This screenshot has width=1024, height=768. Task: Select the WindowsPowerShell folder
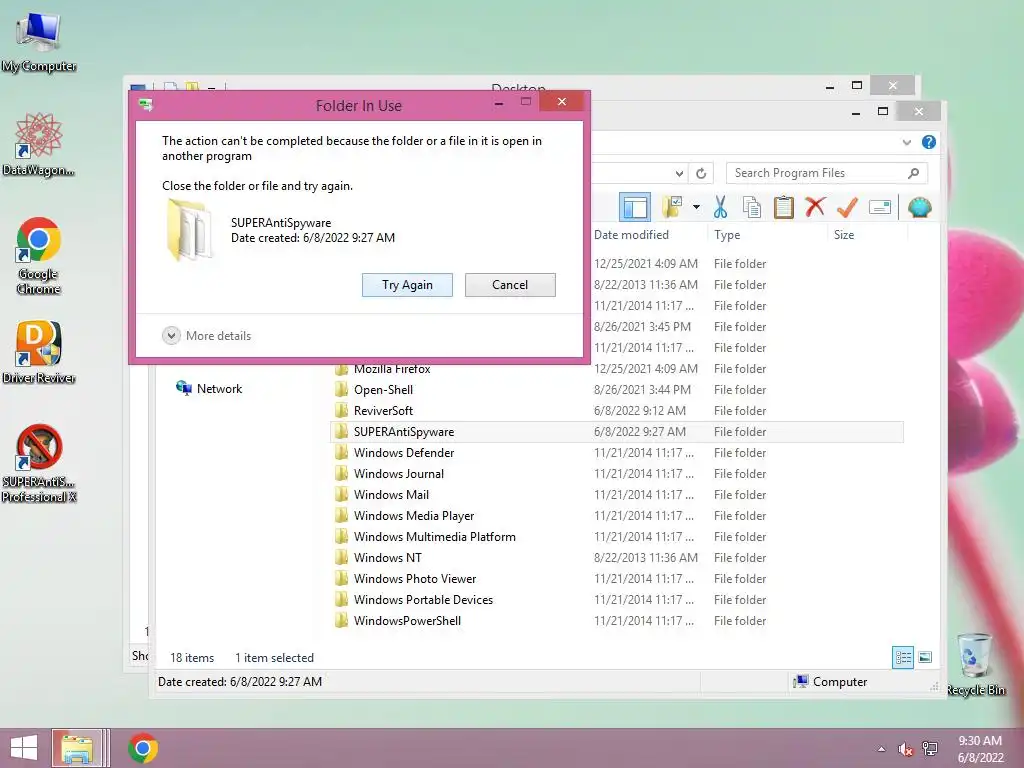pos(407,620)
